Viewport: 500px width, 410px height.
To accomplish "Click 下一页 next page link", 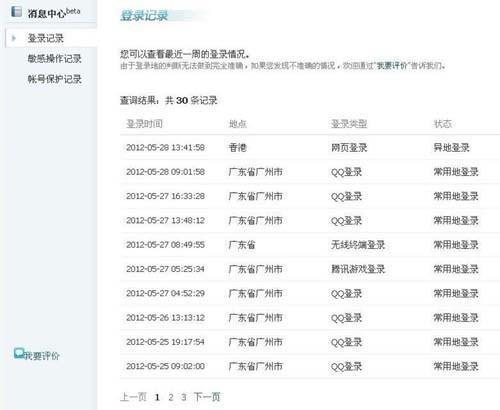I will coord(207,397).
